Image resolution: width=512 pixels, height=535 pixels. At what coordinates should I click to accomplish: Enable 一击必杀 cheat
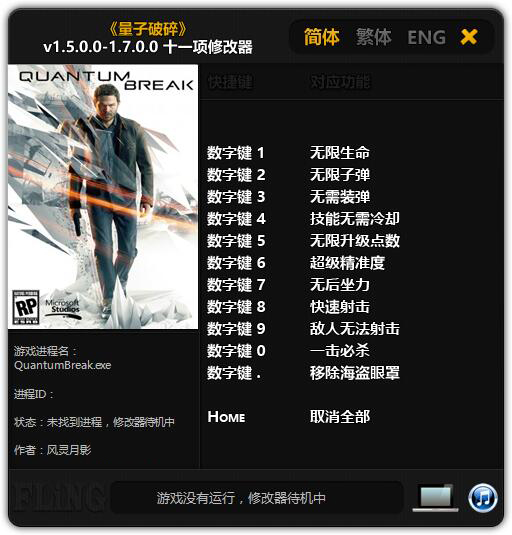(340, 350)
